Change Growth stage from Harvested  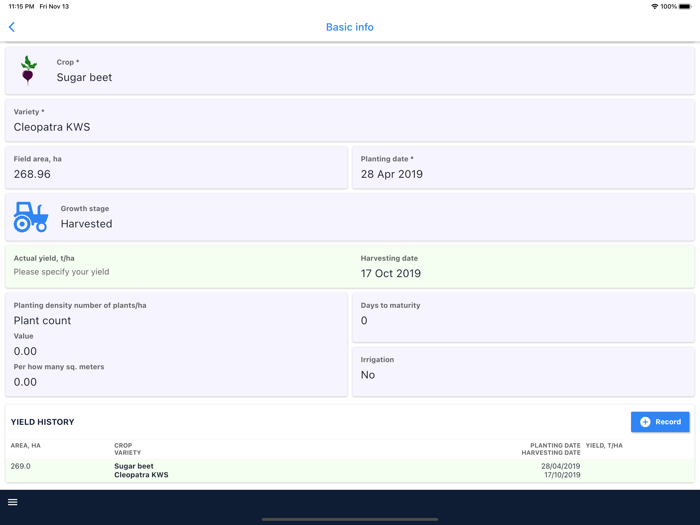[x=350, y=217]
